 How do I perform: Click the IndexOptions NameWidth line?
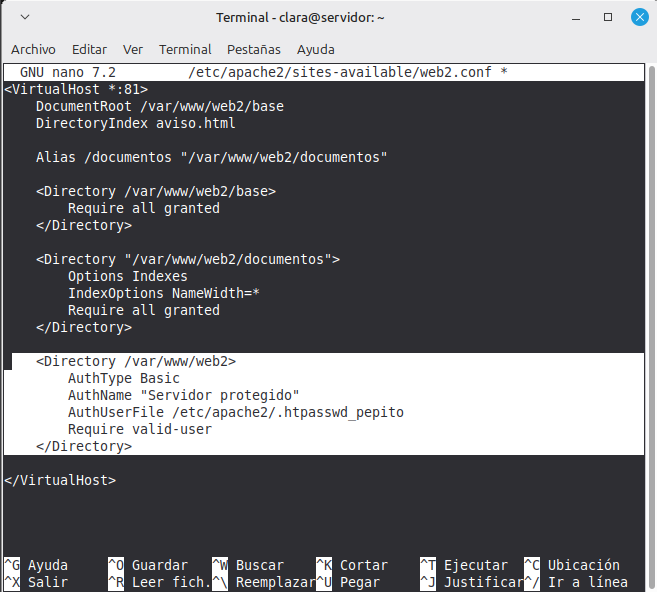click(x=167, y=293)
